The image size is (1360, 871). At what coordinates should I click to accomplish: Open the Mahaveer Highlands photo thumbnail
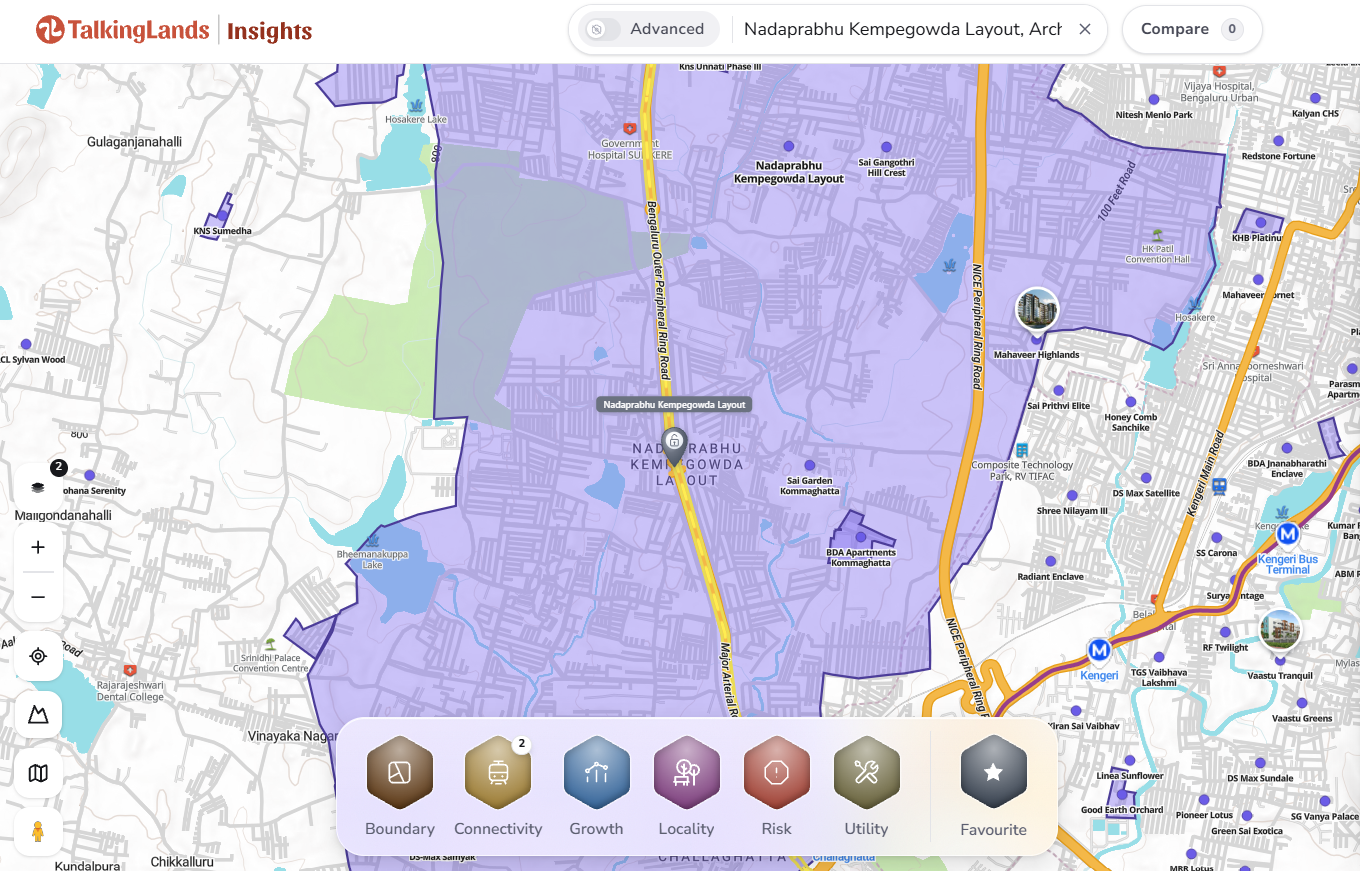pos(1037,309)
